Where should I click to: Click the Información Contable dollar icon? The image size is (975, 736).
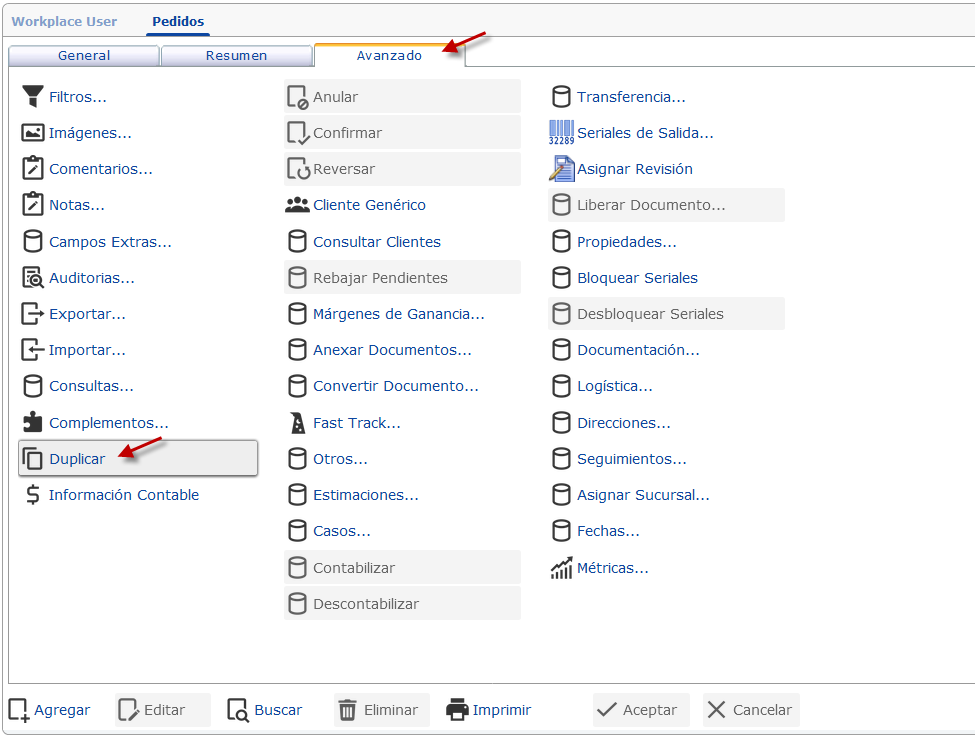point(32,495)
